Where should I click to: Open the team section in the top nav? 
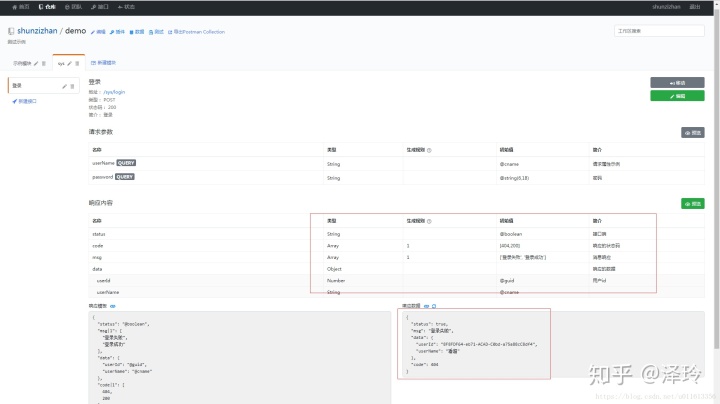[73, 7]
